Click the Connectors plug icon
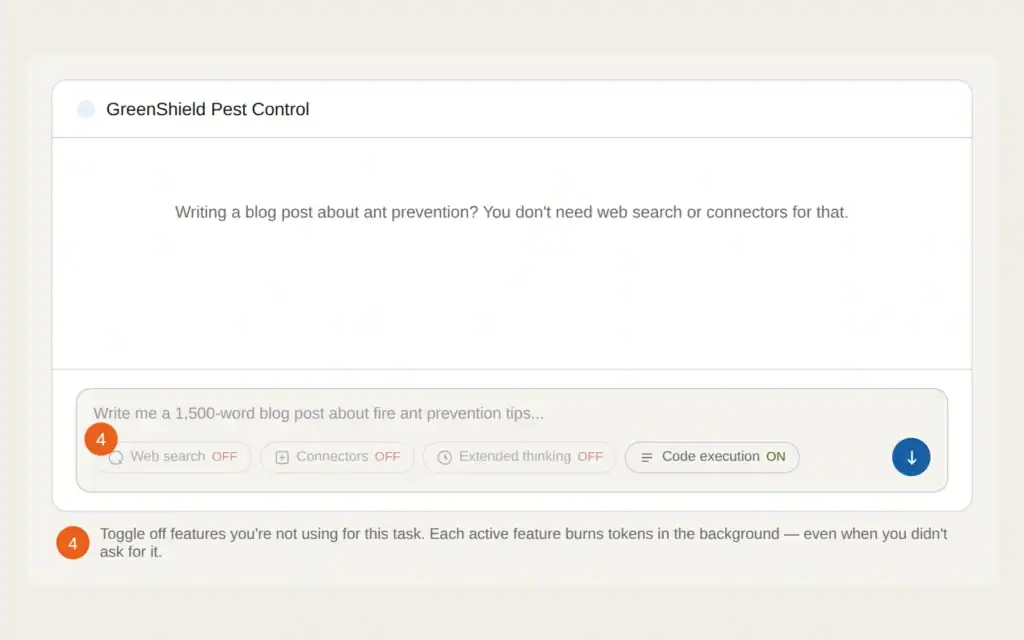Screen dimensions: 1024x640 tap(281, 457)
